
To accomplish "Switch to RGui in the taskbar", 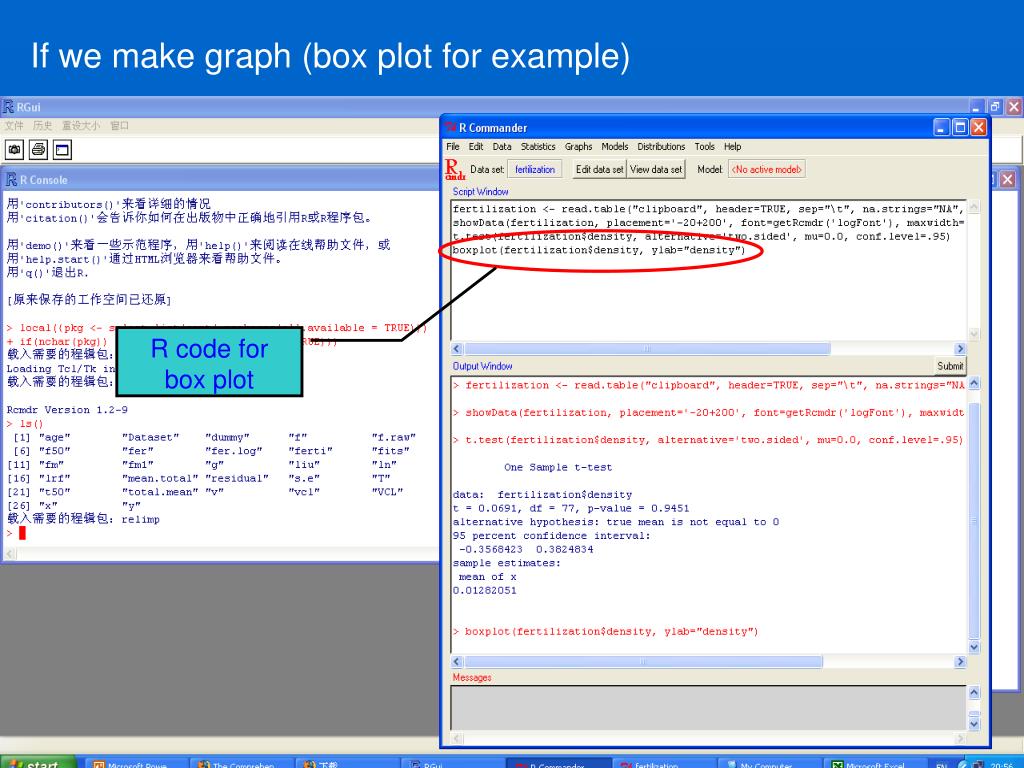I will tap(451, 763).
